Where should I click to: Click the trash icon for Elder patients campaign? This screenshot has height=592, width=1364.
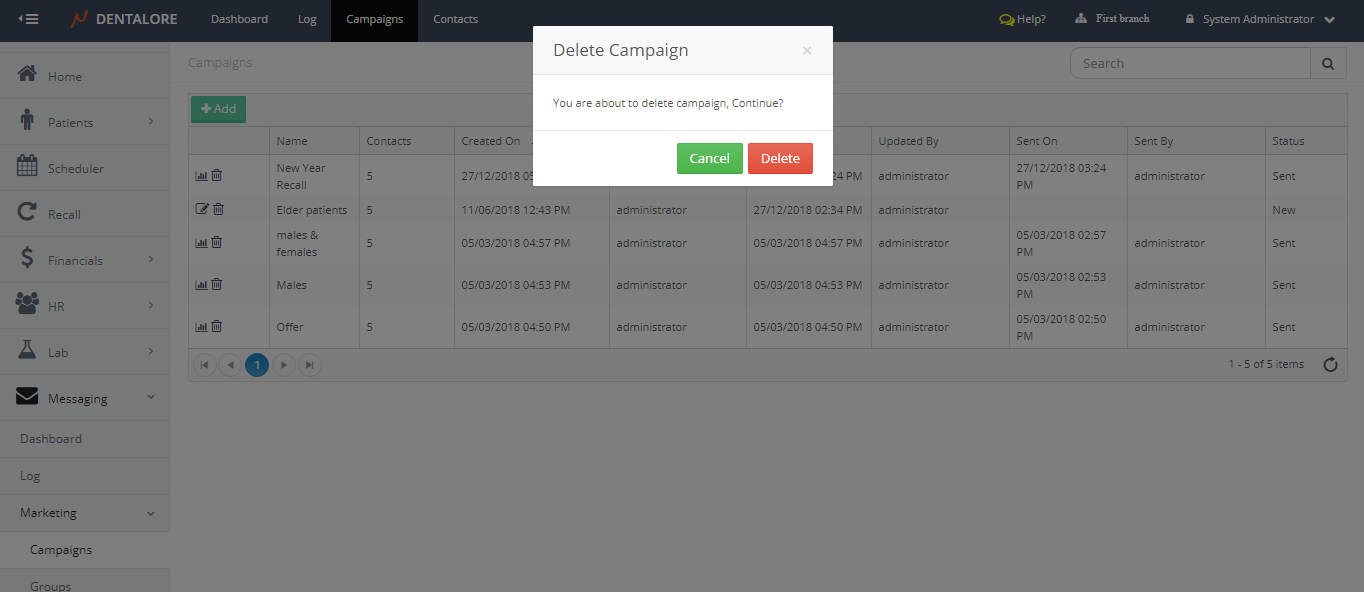[218, 210]
